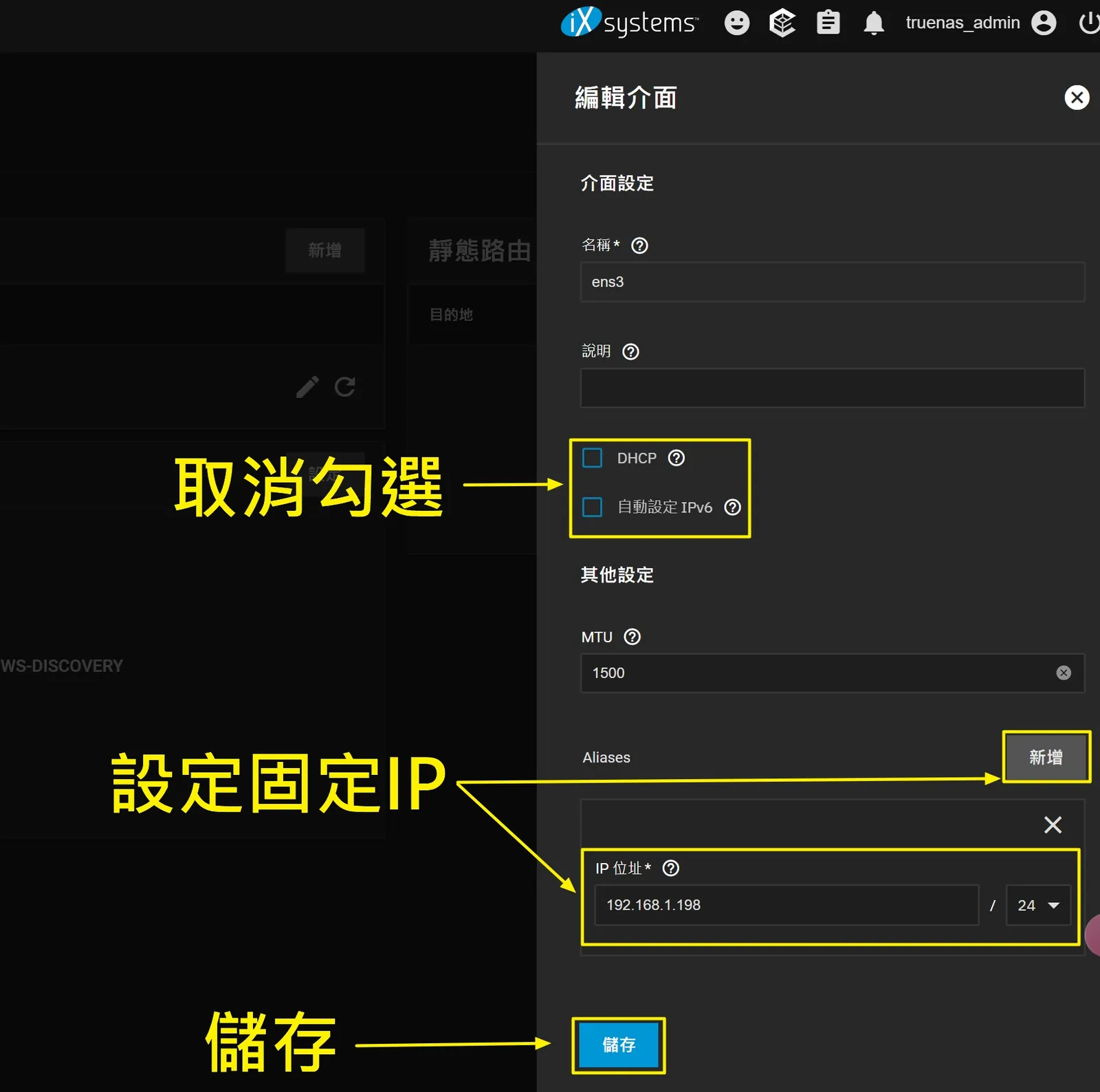Show help for the 名稱 field
1100x1092 pixels.
click(639, 245)
